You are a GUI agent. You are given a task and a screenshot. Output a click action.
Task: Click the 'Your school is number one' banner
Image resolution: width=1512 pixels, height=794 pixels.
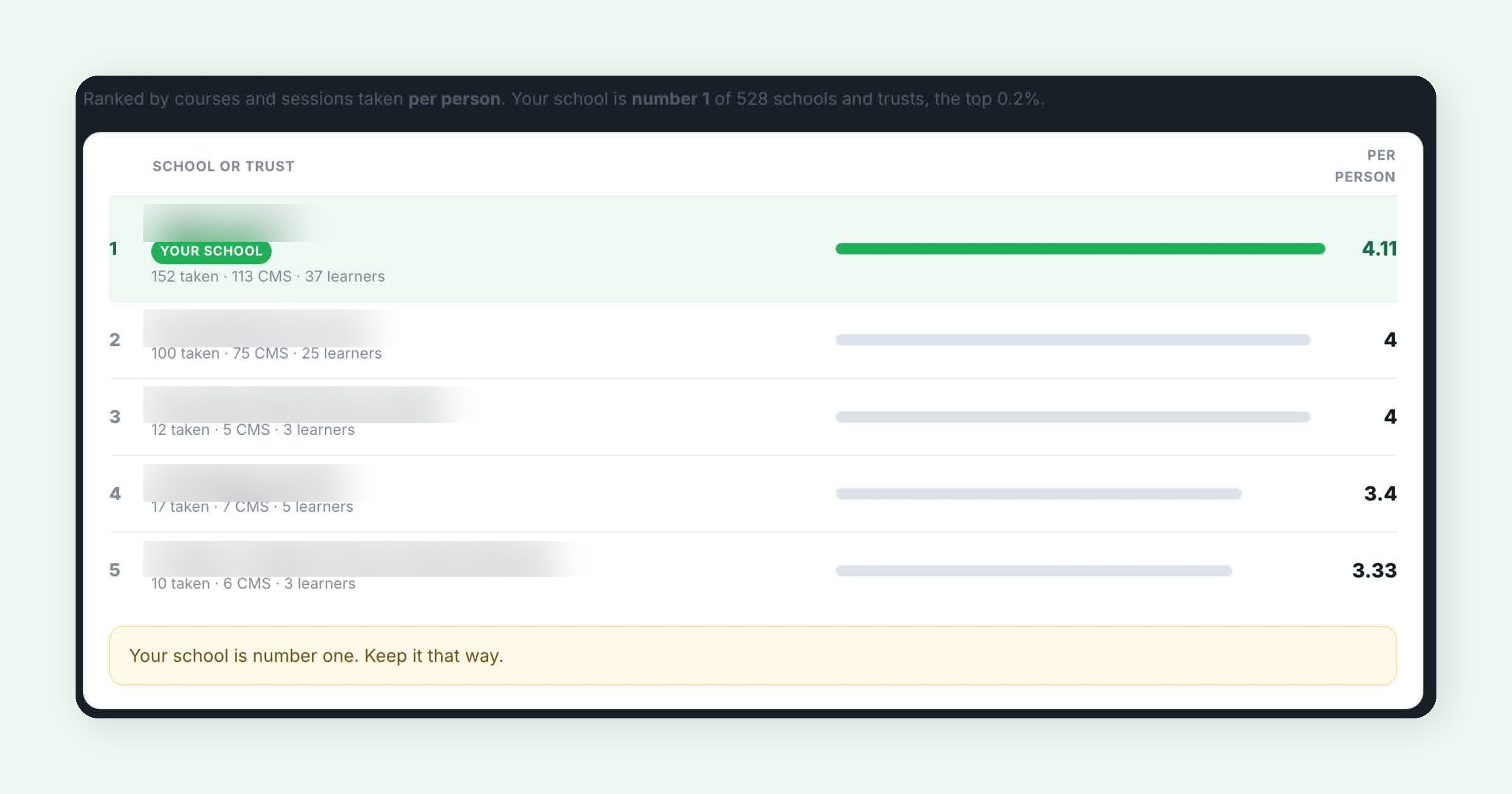click(x=753, y=655)
